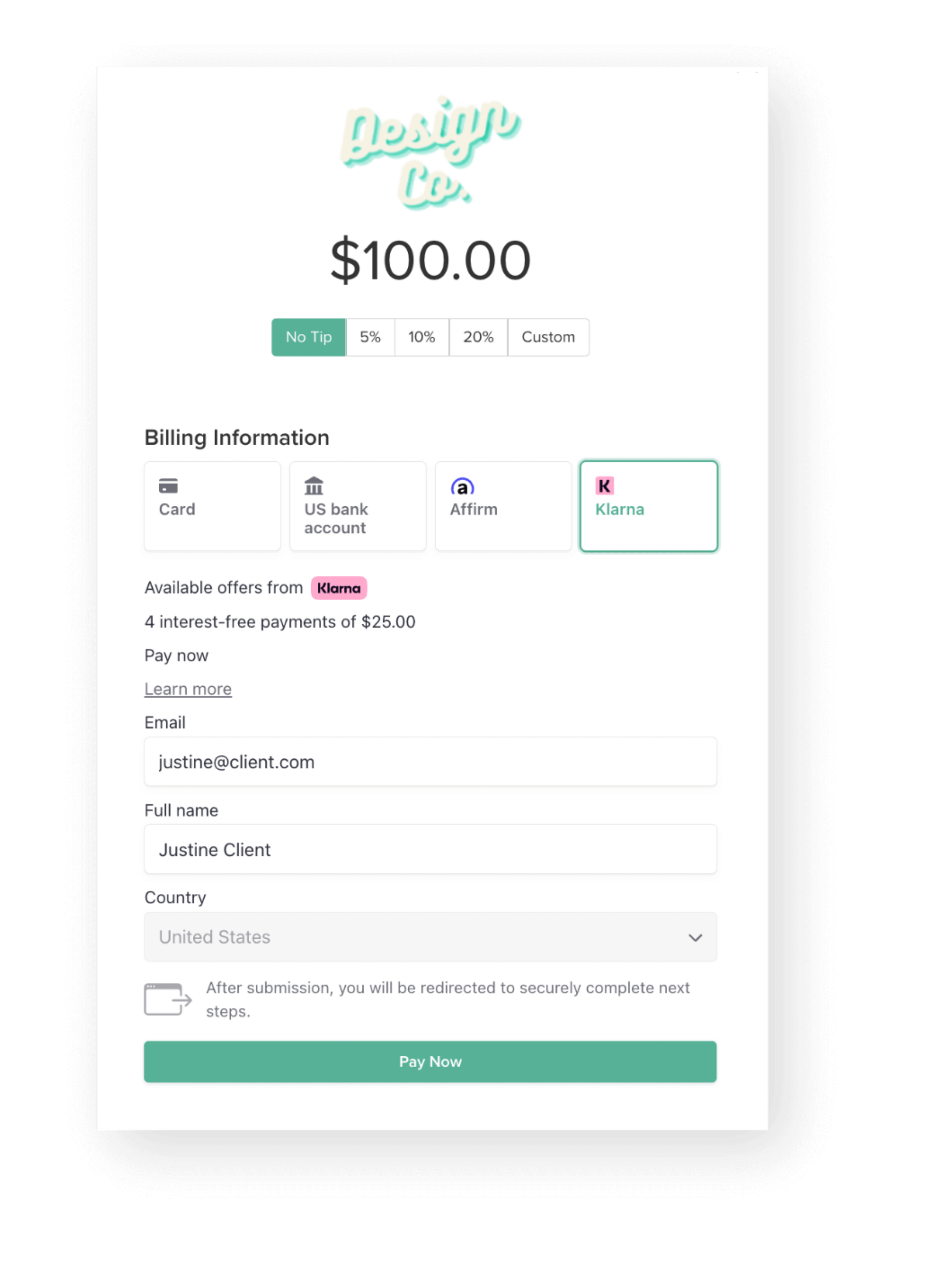Select the 20% tip option
This screenshot has height=1288, width=935.
[x=478, y=337]
